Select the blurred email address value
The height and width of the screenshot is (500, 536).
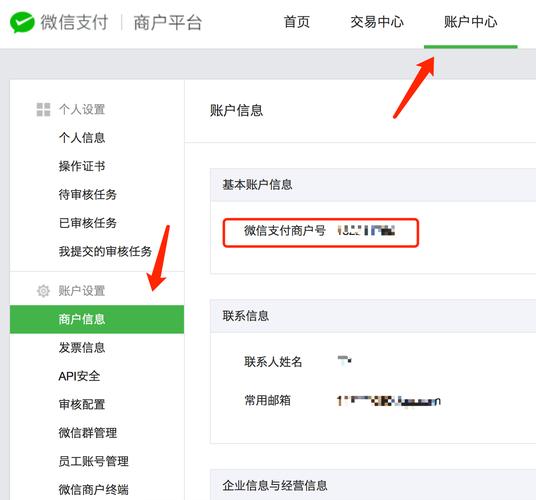tap(389, 401)
